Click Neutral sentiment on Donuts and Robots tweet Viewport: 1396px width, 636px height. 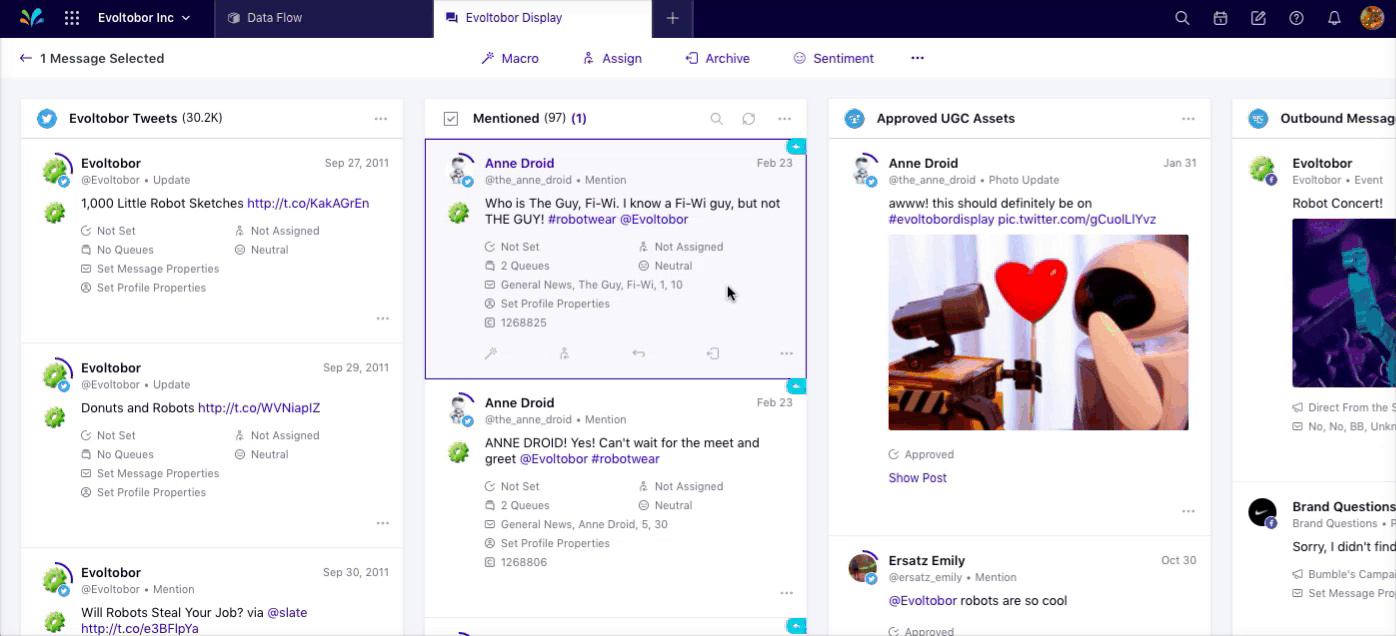(261, 454)
